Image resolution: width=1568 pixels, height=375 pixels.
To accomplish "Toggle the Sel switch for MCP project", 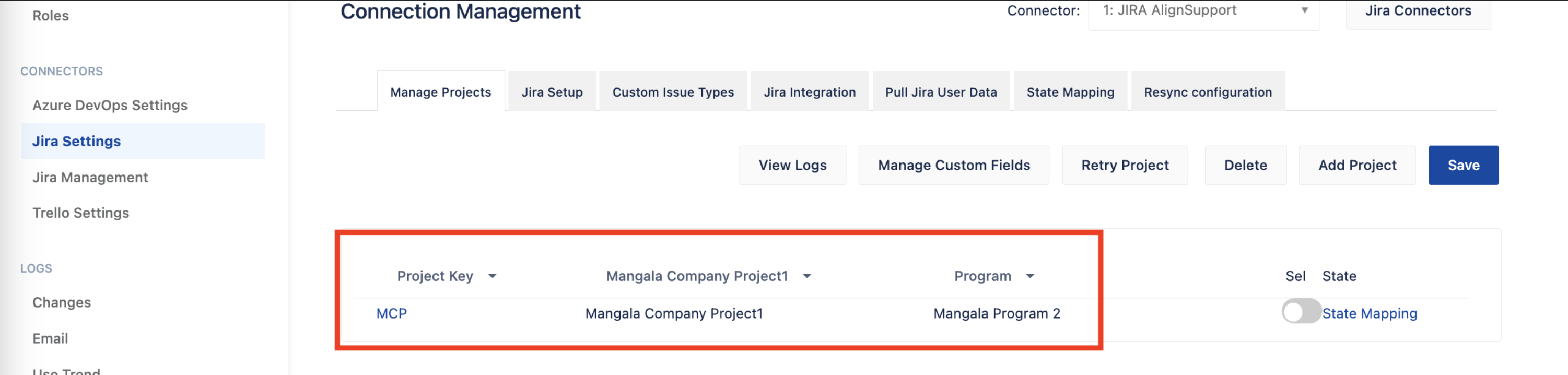I will pos(1300,312).
